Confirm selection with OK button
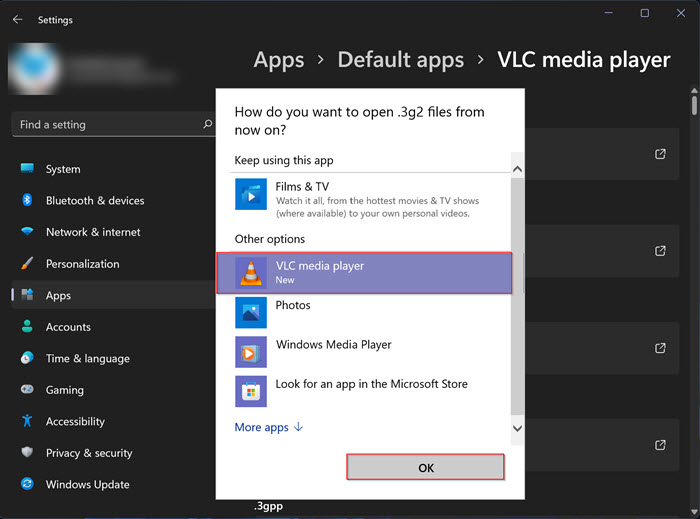700x519 pixels. tap(426, 467)
